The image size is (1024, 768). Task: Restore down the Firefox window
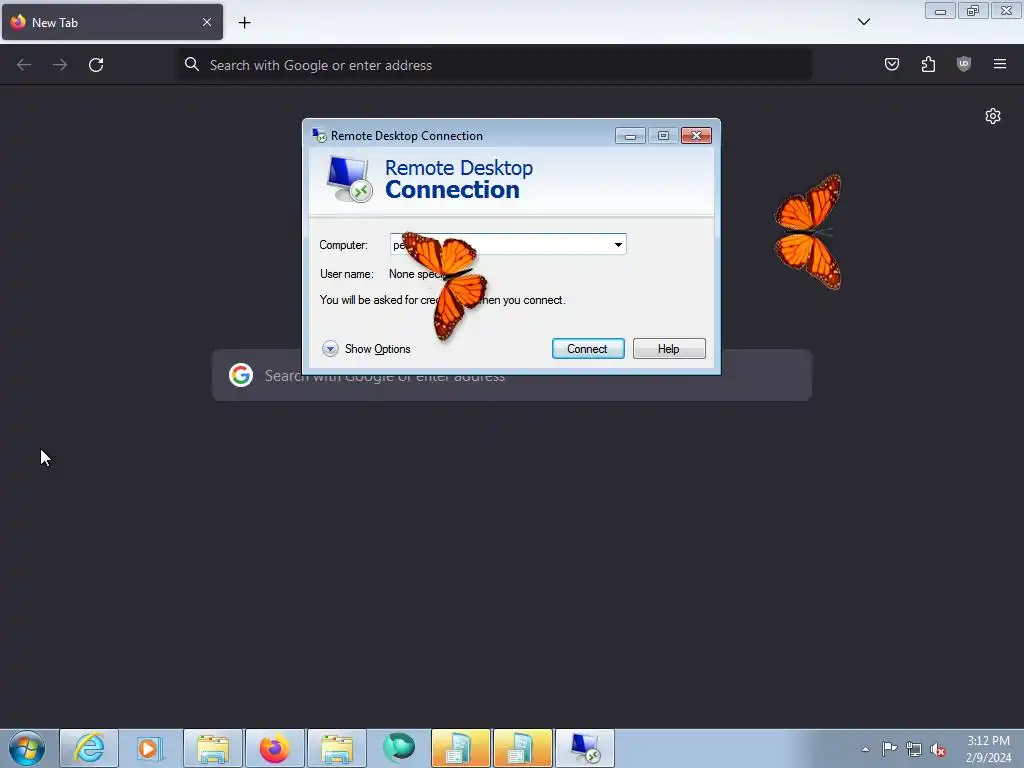(973, 11)
